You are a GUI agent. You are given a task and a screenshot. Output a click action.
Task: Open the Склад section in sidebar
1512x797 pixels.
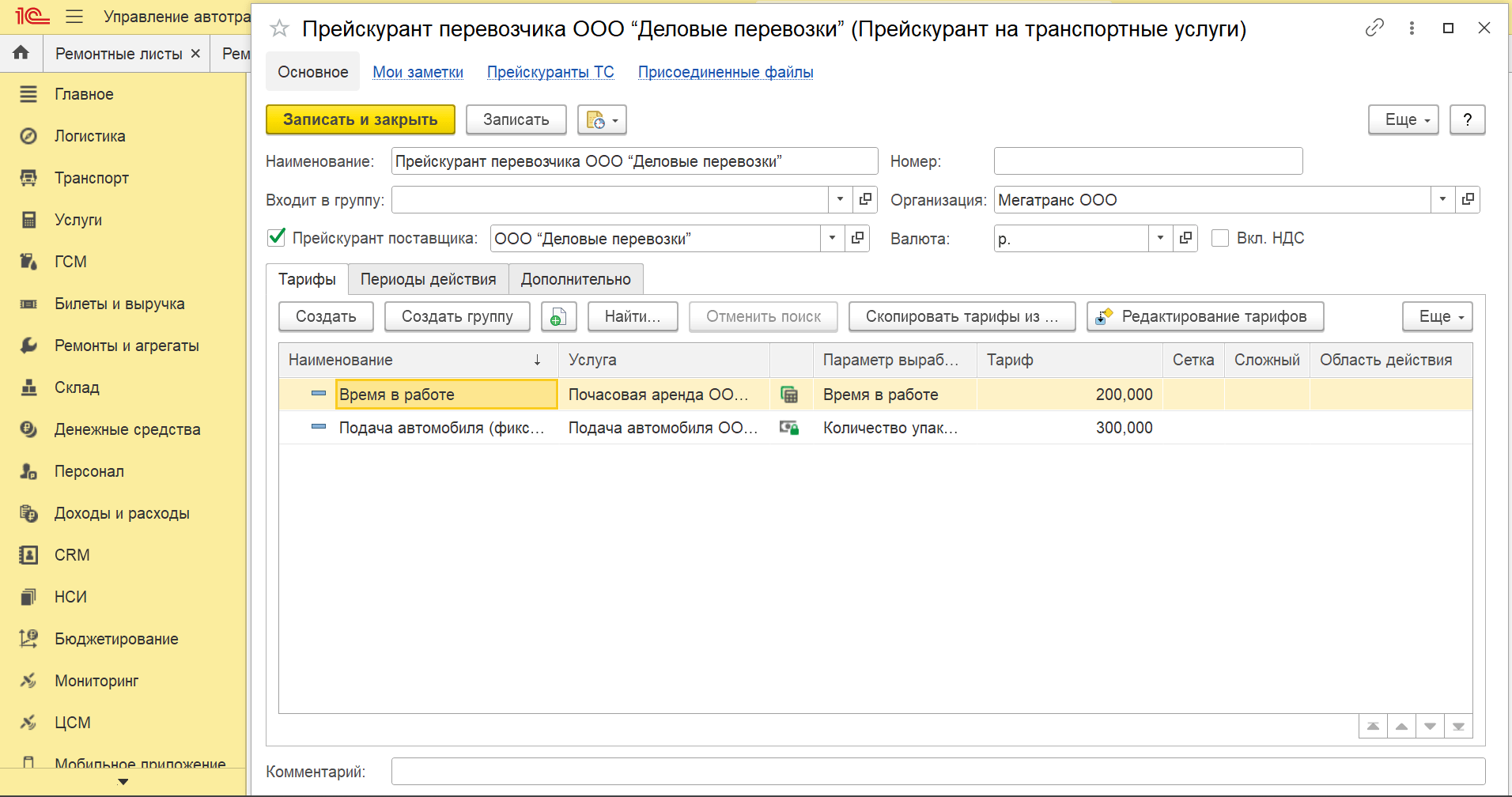coord(77,387)
